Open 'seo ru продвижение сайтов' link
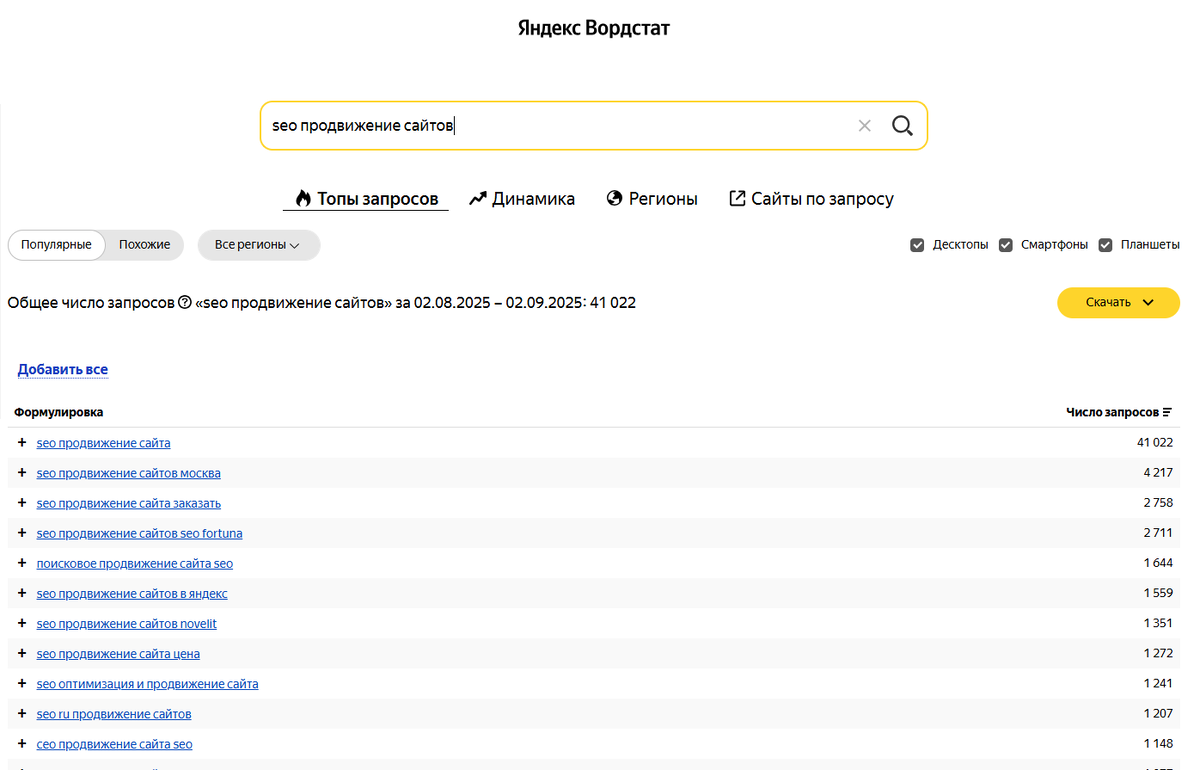The height and width of the screenshot is (770, 1200). point(114,714)
